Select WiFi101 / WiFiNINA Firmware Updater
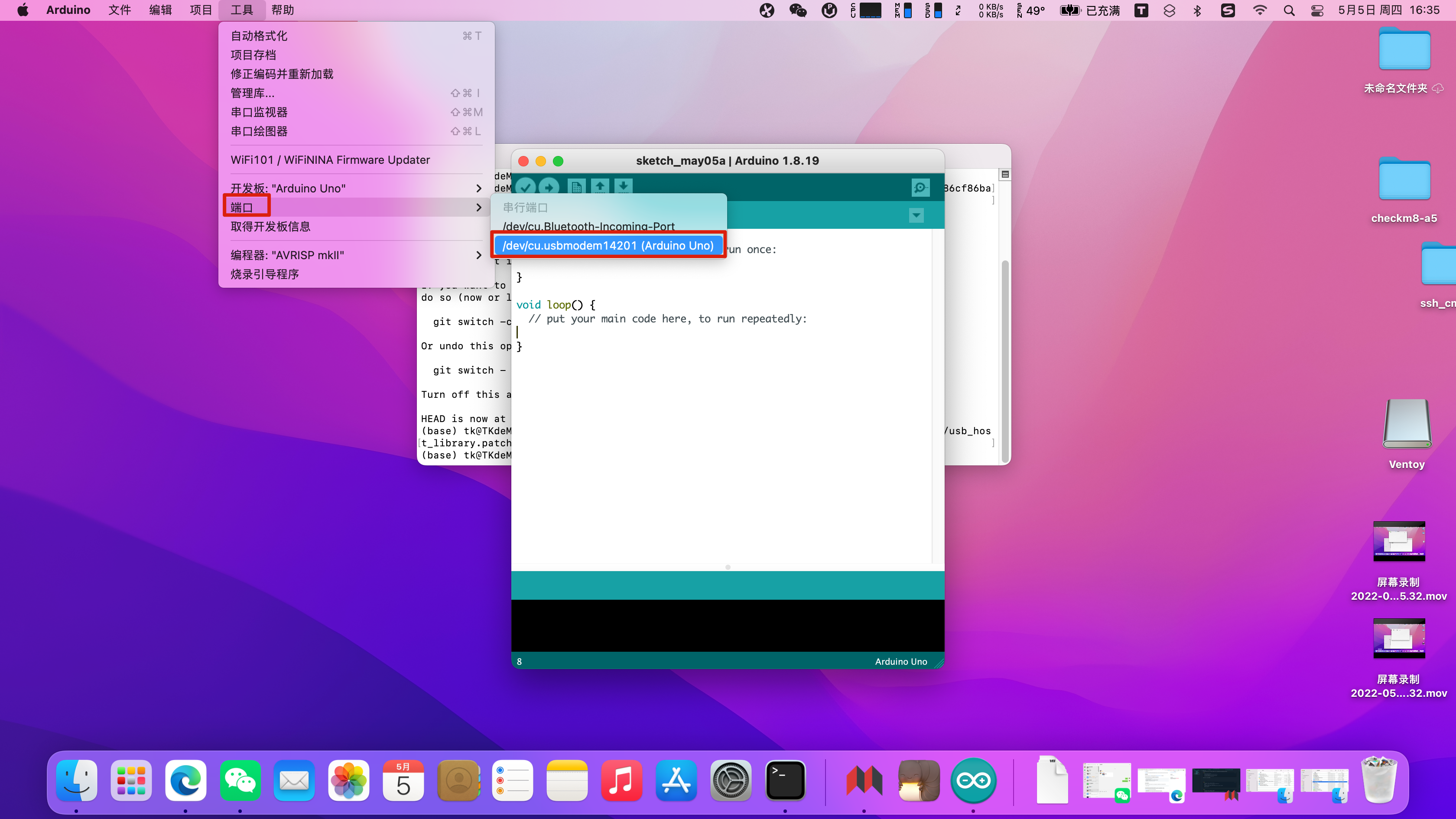Screen dimensions: 1456x819 coord(356,160)
